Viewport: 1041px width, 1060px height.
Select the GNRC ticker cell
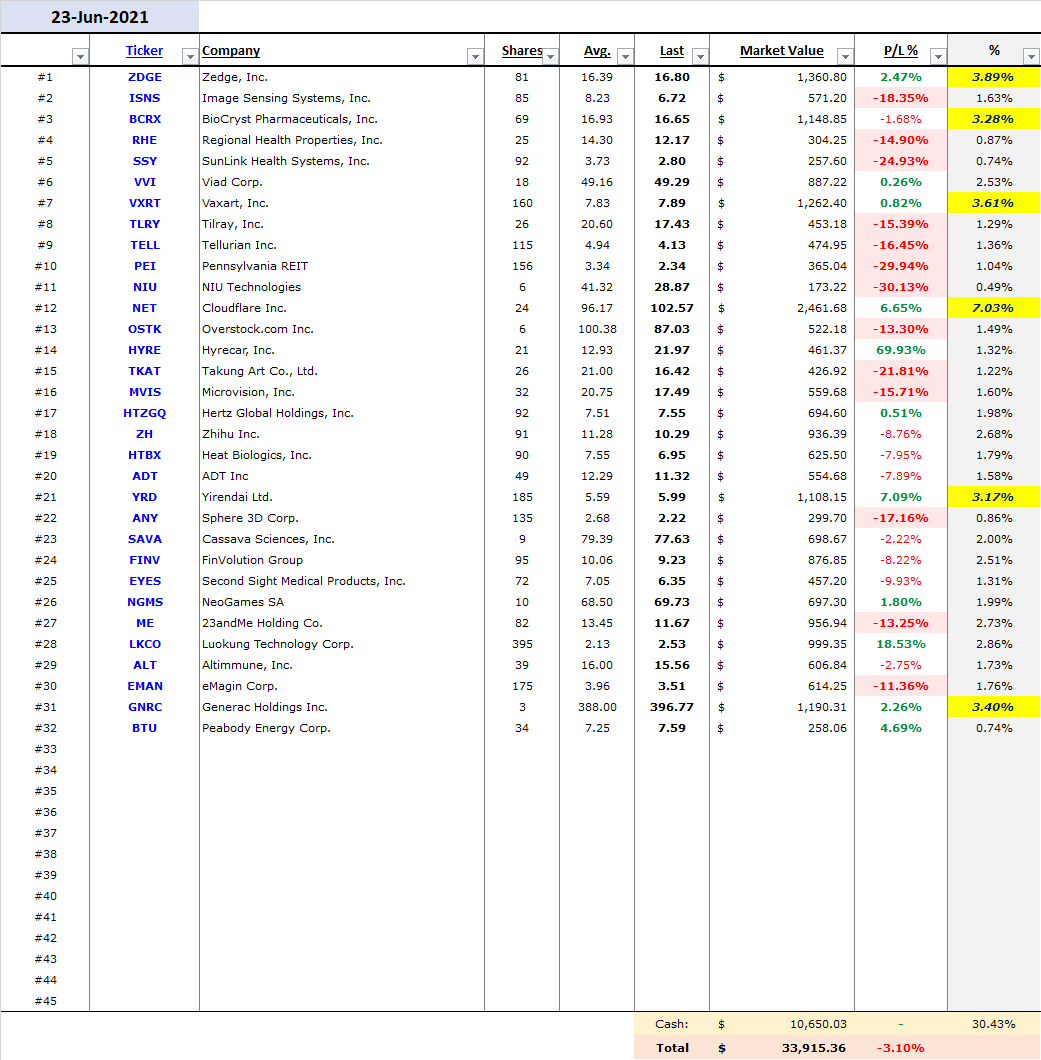(145, 707)
